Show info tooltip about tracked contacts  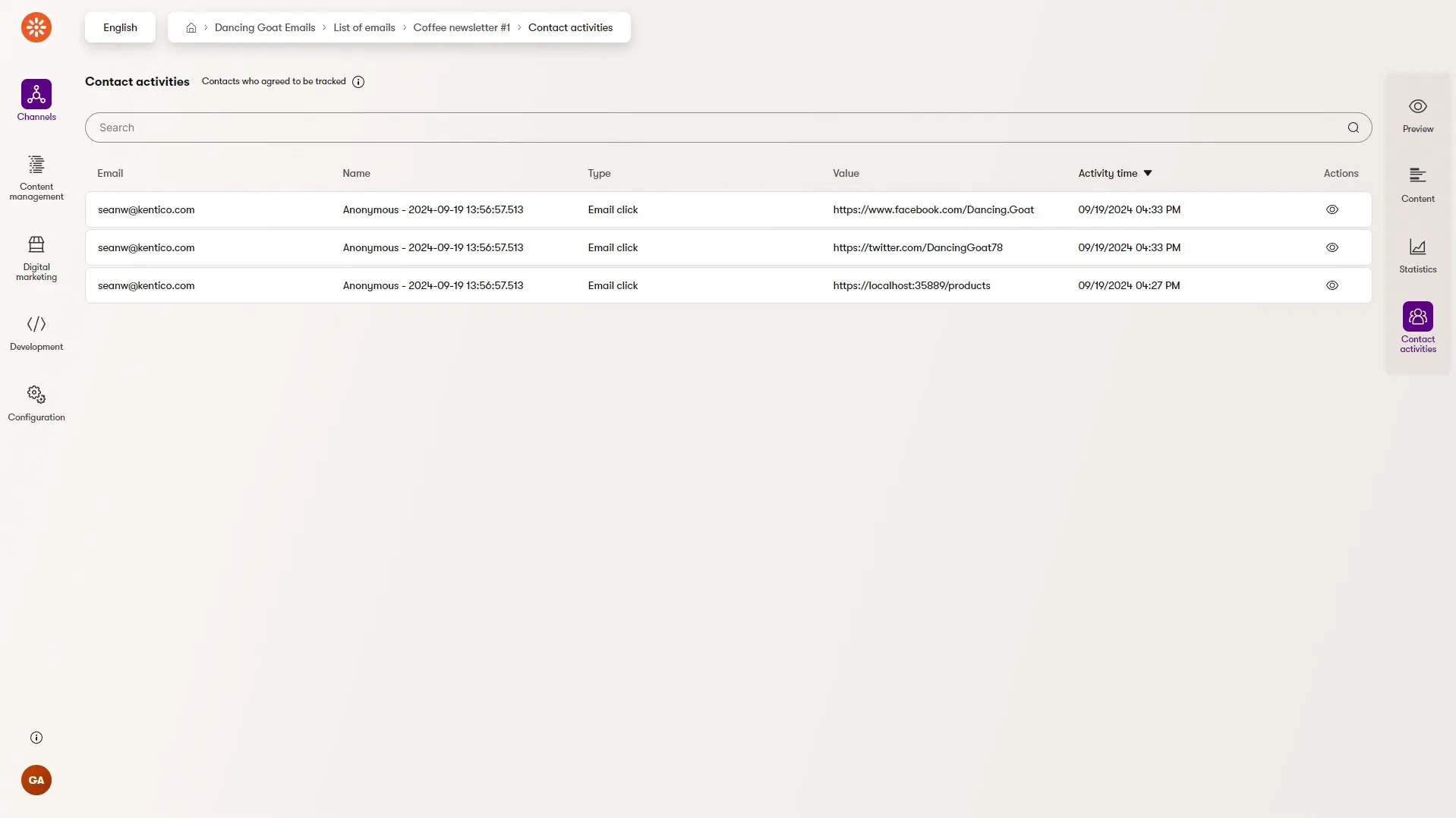(x=358, y=82)
